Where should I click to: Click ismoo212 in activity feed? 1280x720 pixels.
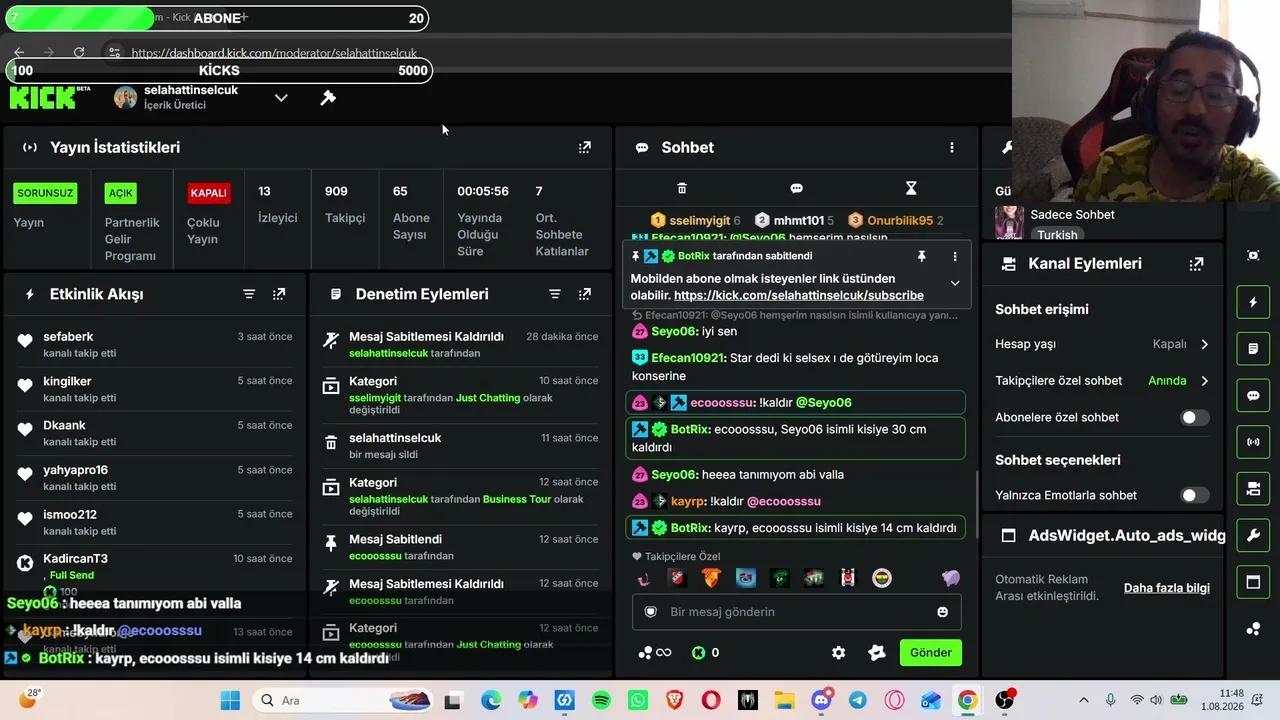[x=70, y=515]
